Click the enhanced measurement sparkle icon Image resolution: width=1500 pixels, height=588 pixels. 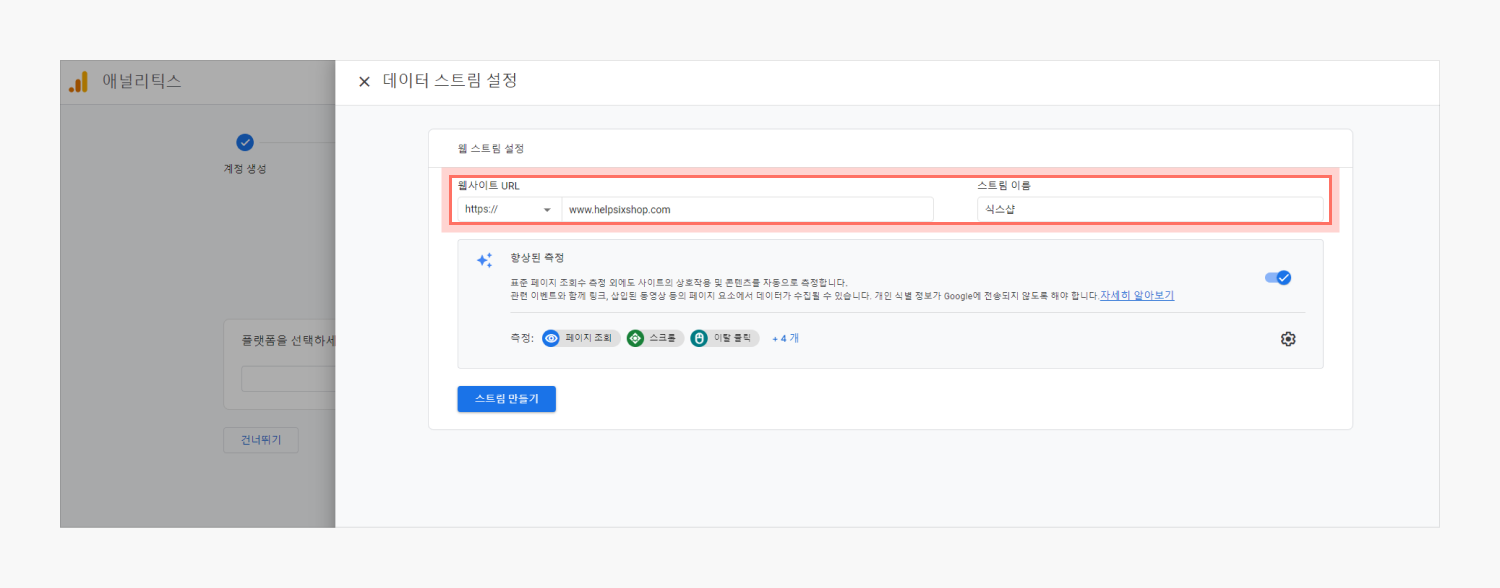[x=484, y=260]
